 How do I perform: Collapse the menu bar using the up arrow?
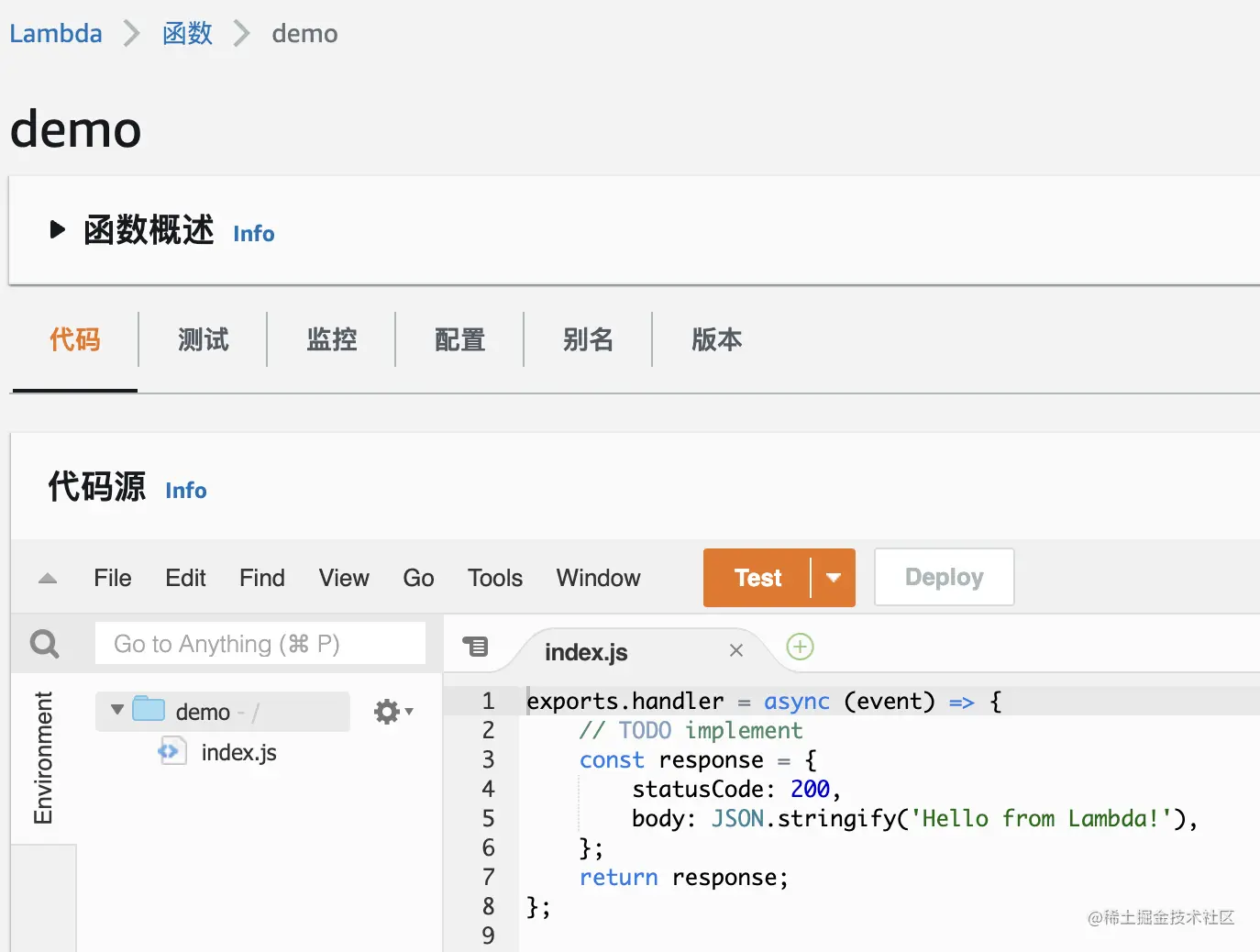pyautogui.click(x=48, y=578)
